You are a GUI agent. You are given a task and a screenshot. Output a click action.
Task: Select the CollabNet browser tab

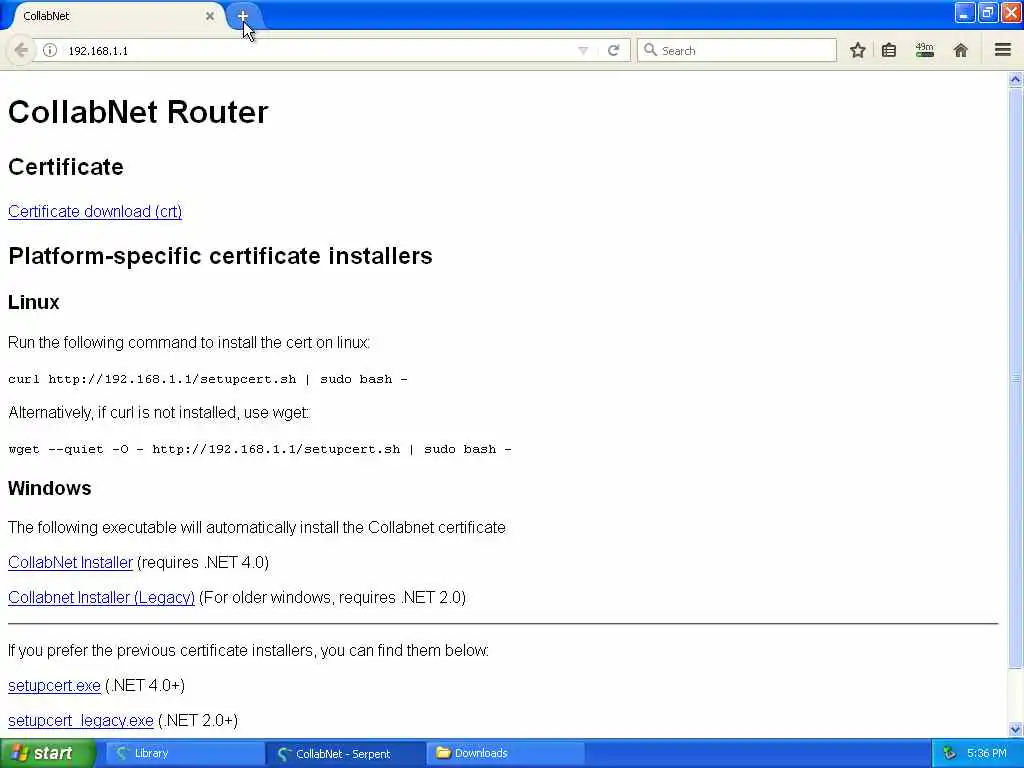[116, 16]
